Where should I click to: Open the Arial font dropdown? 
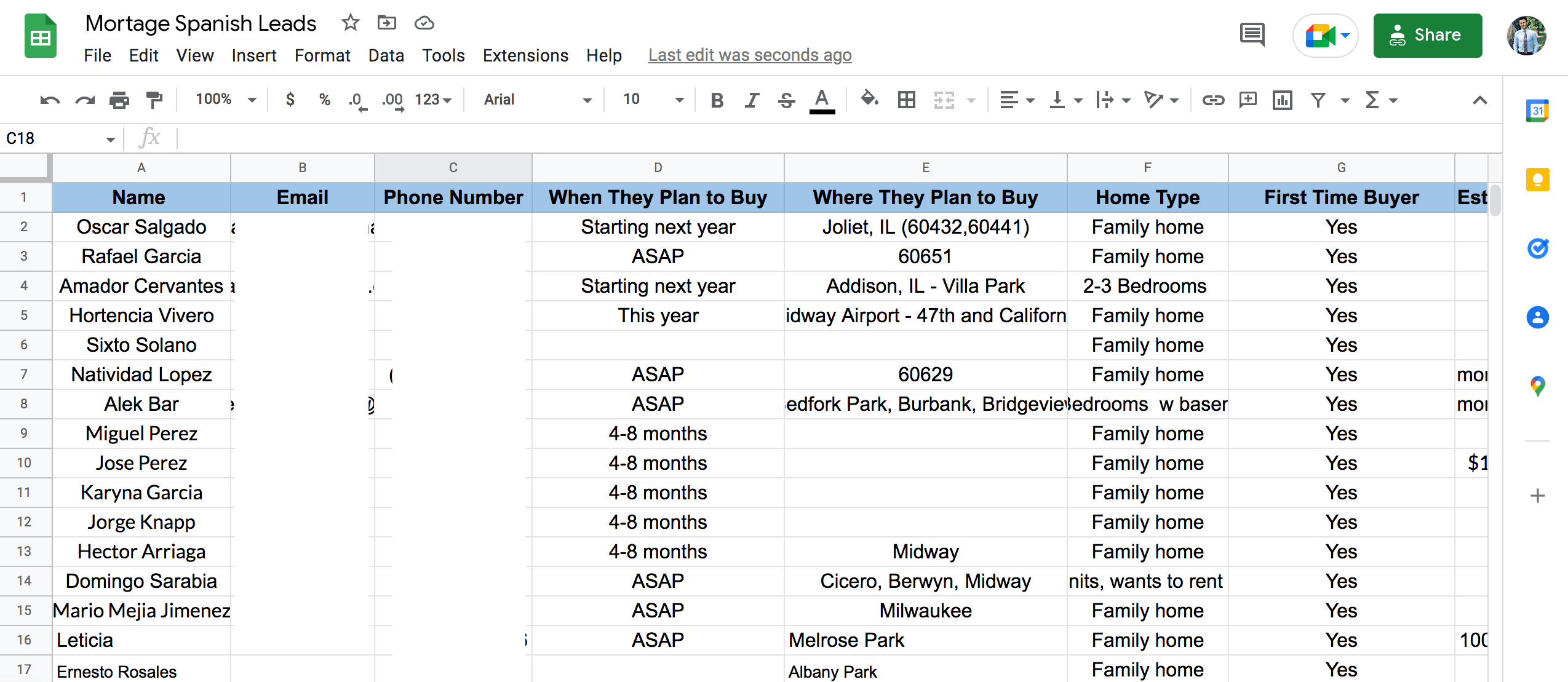[536, 100]
